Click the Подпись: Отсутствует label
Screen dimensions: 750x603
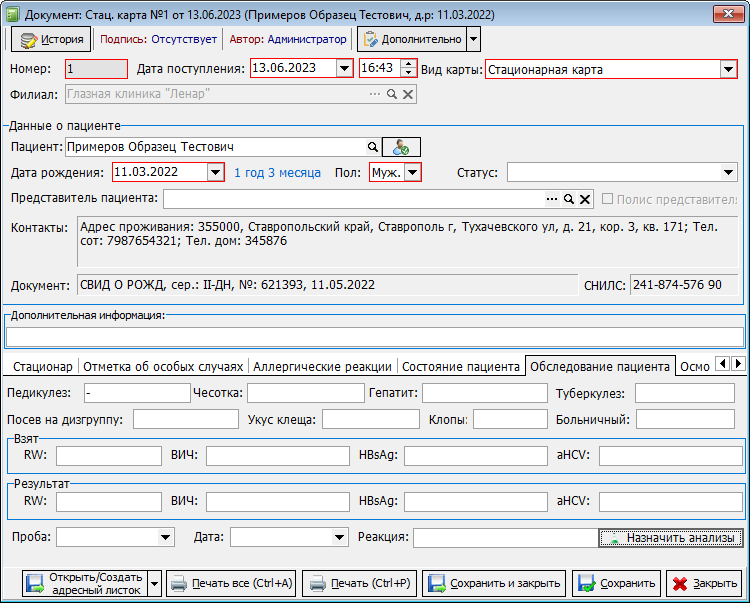click(x=158, y=39)
